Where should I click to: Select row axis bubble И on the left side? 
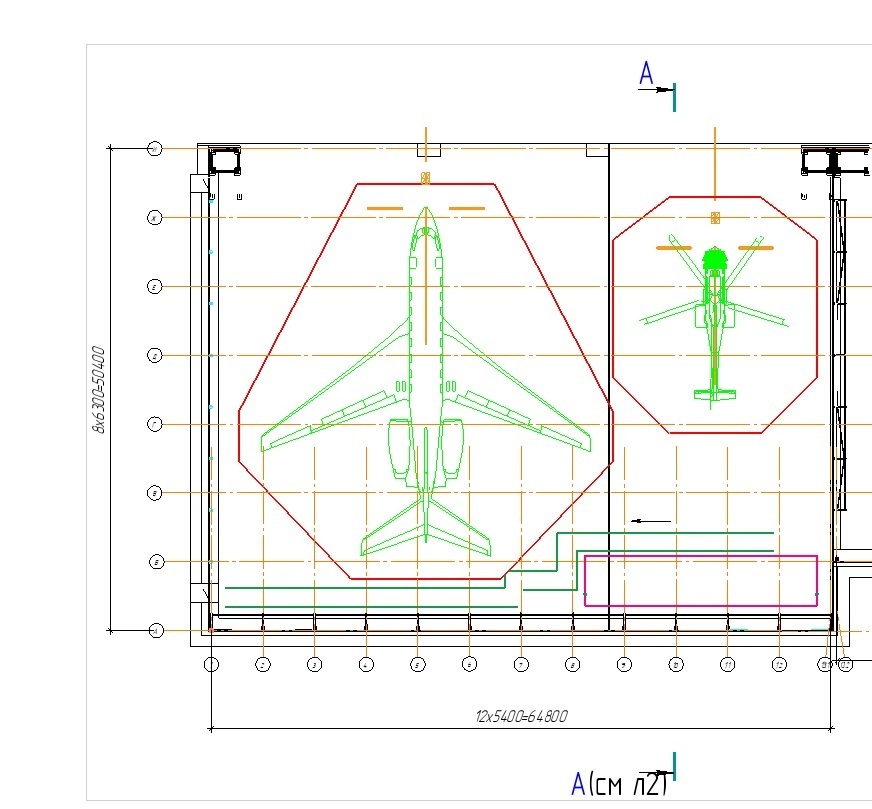(x=155, y=148)
